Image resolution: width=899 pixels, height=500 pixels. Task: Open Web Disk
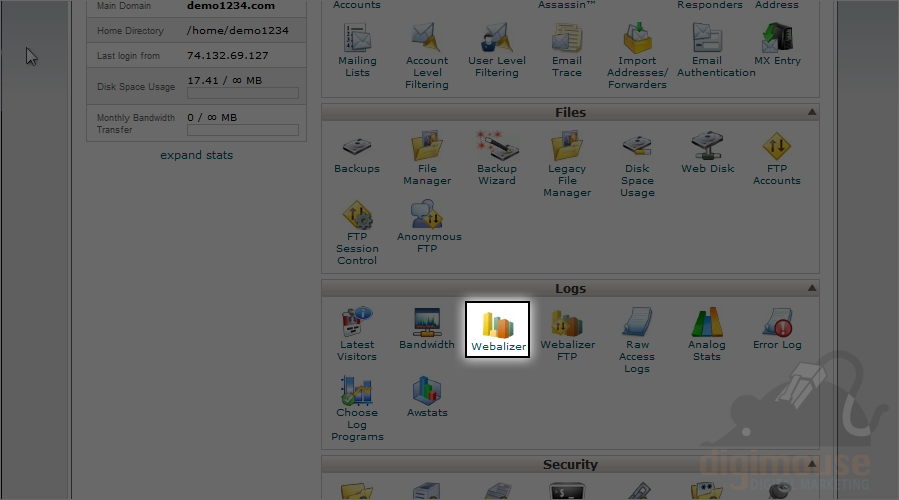[708, 153]
